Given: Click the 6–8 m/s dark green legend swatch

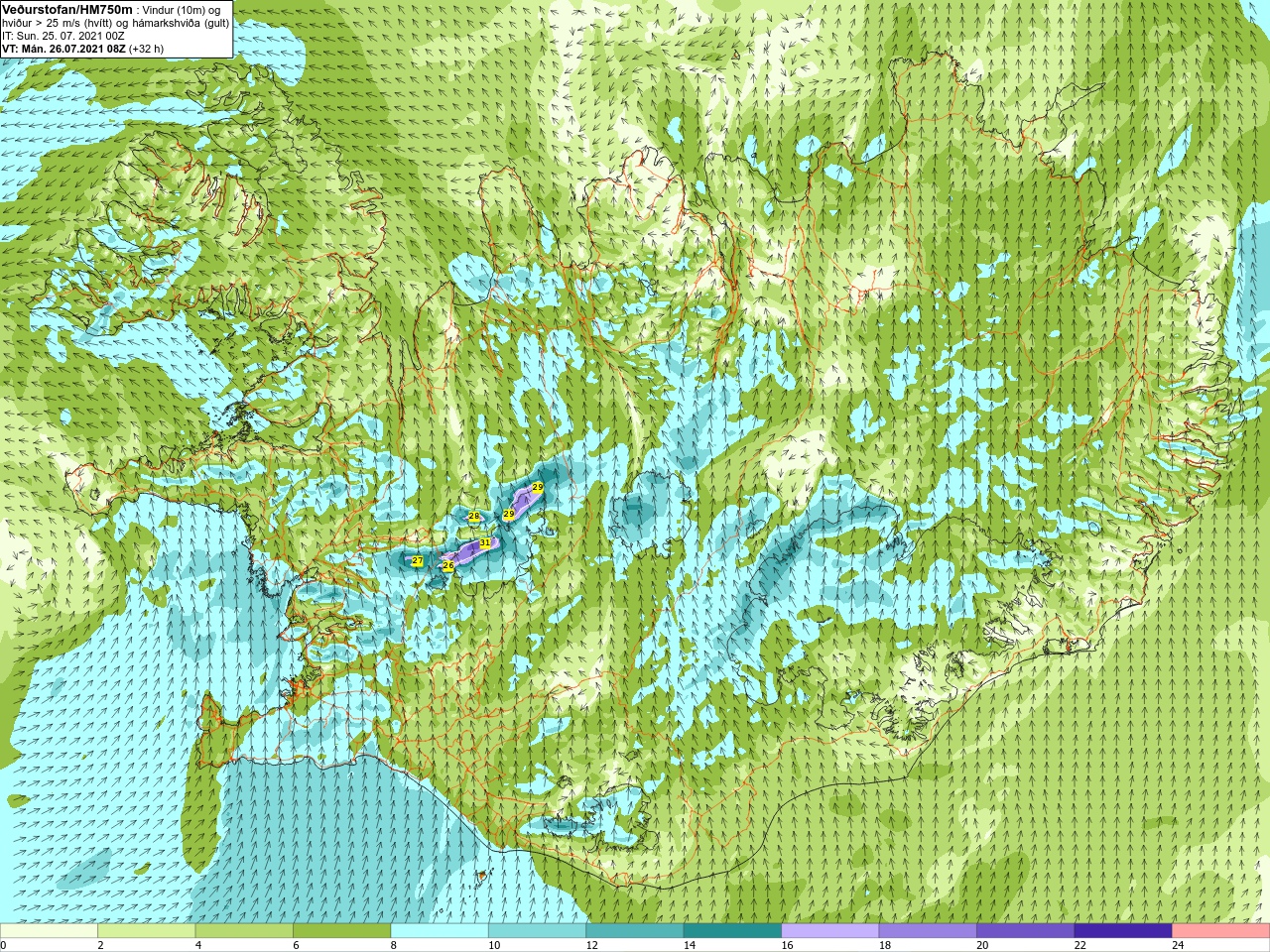Looking at the screenshot, I should [x=342, y=931].
